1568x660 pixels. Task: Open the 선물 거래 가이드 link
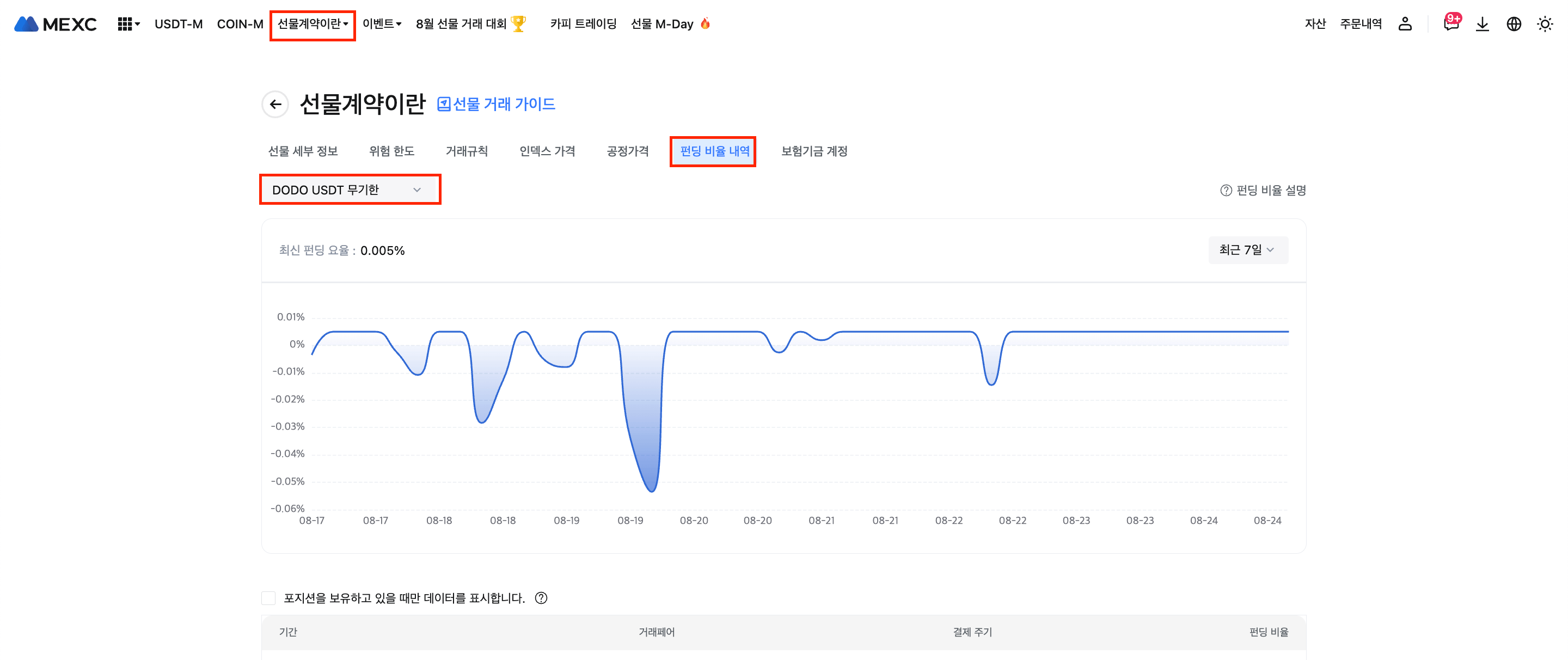[496, 104]
